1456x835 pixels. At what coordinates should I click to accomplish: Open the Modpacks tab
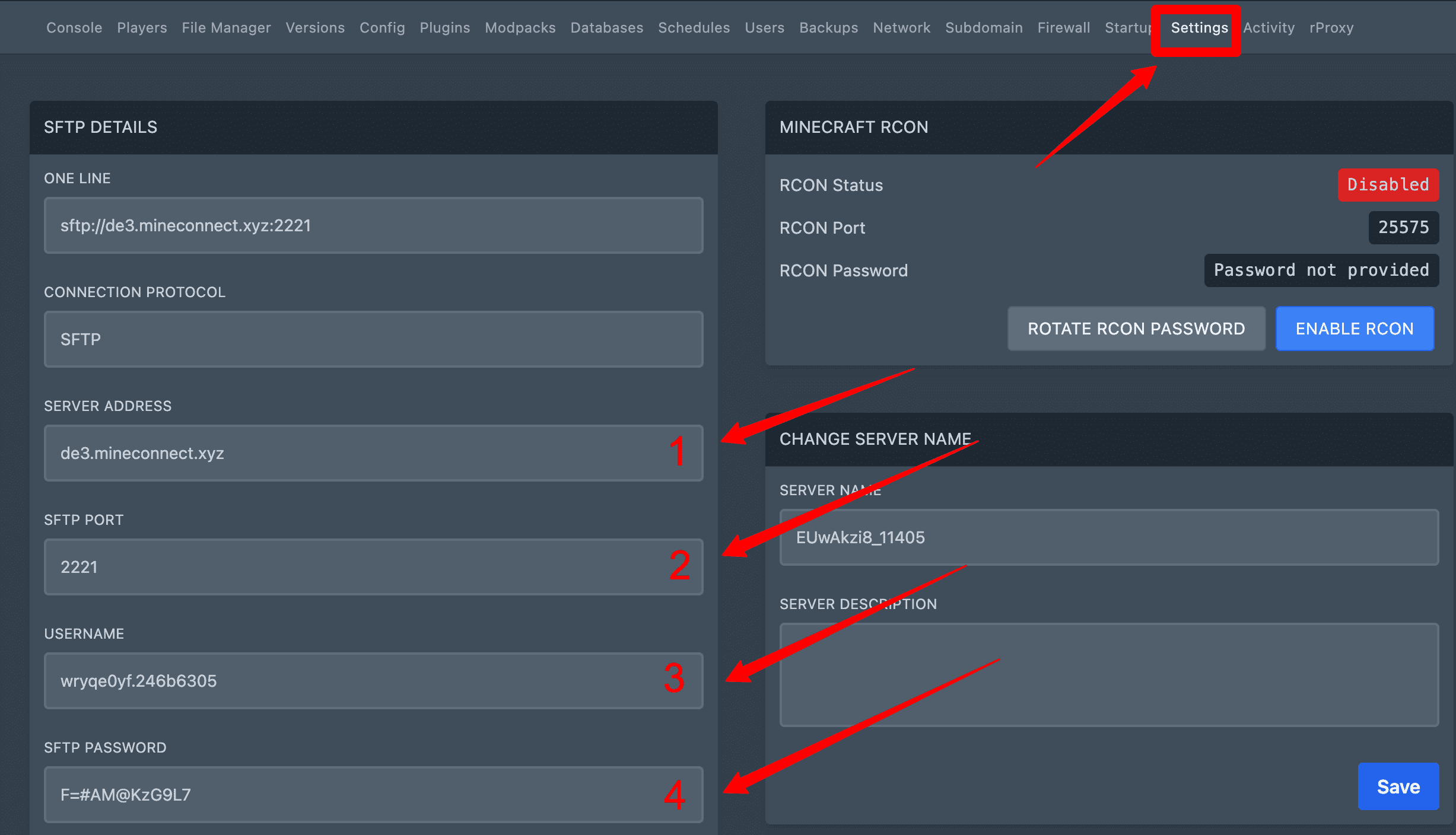pyautogui.click(x=520, y=28)
